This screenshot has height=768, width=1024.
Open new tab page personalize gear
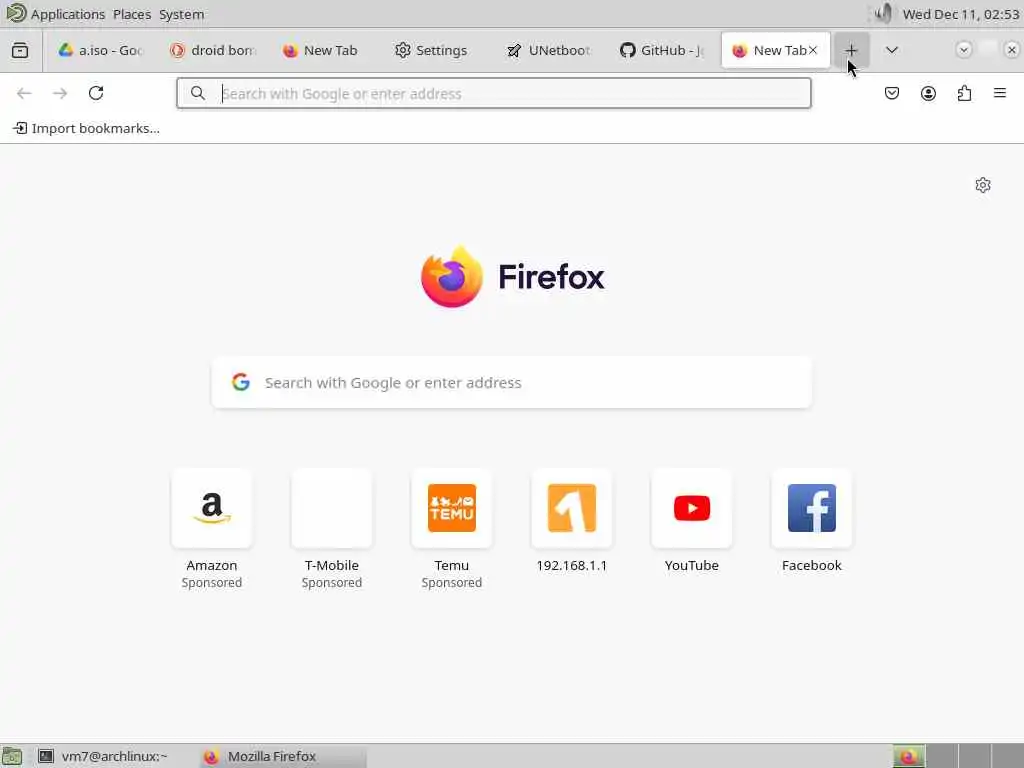click(x=983, y=185)
